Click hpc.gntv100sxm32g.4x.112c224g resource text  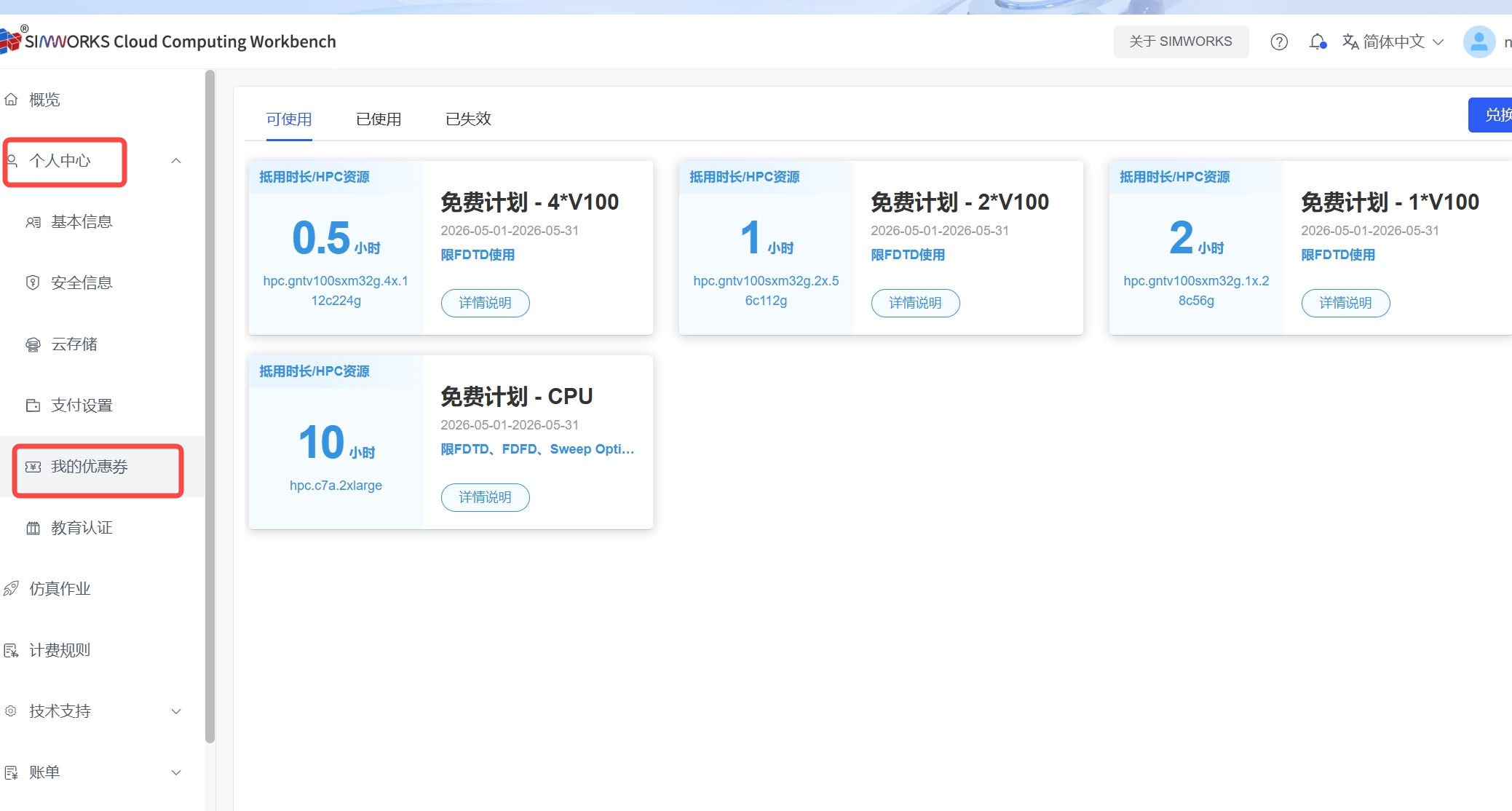coord(336,290)
